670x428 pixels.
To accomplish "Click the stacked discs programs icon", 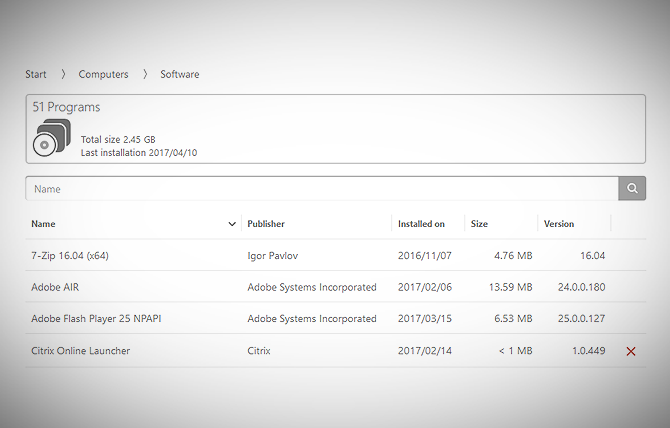I will coord(52,138).
